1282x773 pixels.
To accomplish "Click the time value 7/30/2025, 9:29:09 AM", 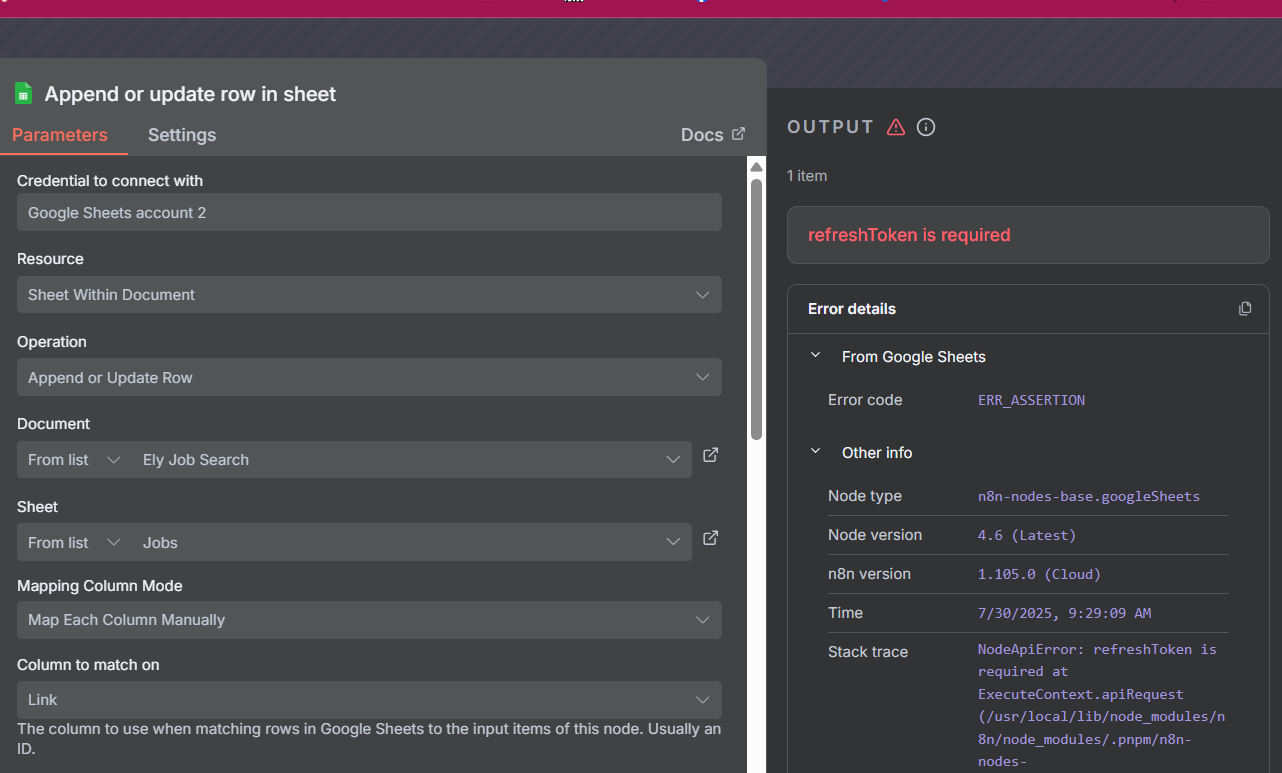I will tap(1064, 613).
